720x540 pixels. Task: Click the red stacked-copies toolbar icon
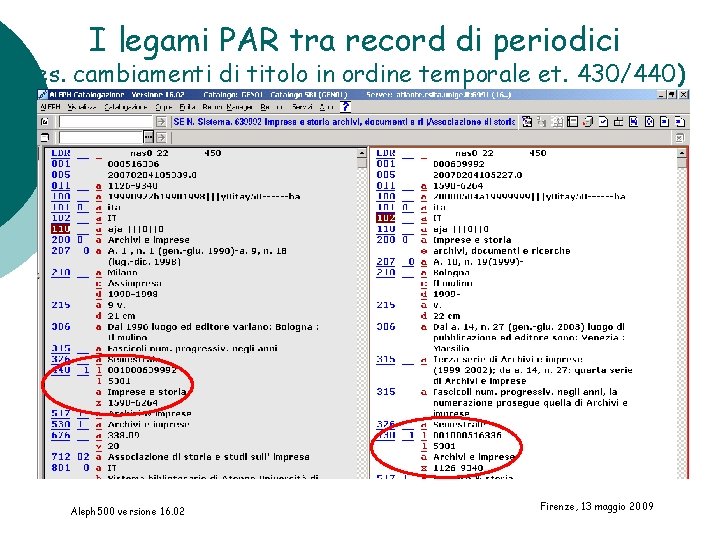coord(588,122)
